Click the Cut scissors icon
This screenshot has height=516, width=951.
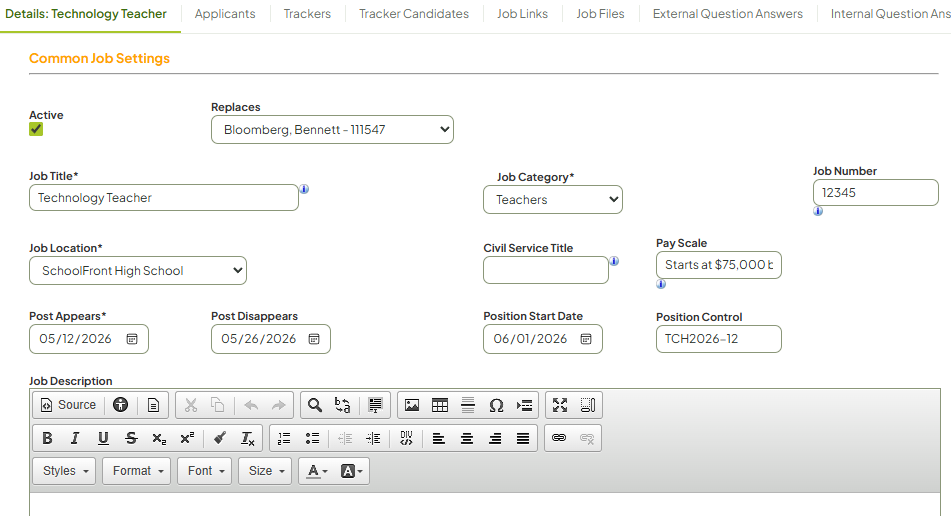point(190,405)
